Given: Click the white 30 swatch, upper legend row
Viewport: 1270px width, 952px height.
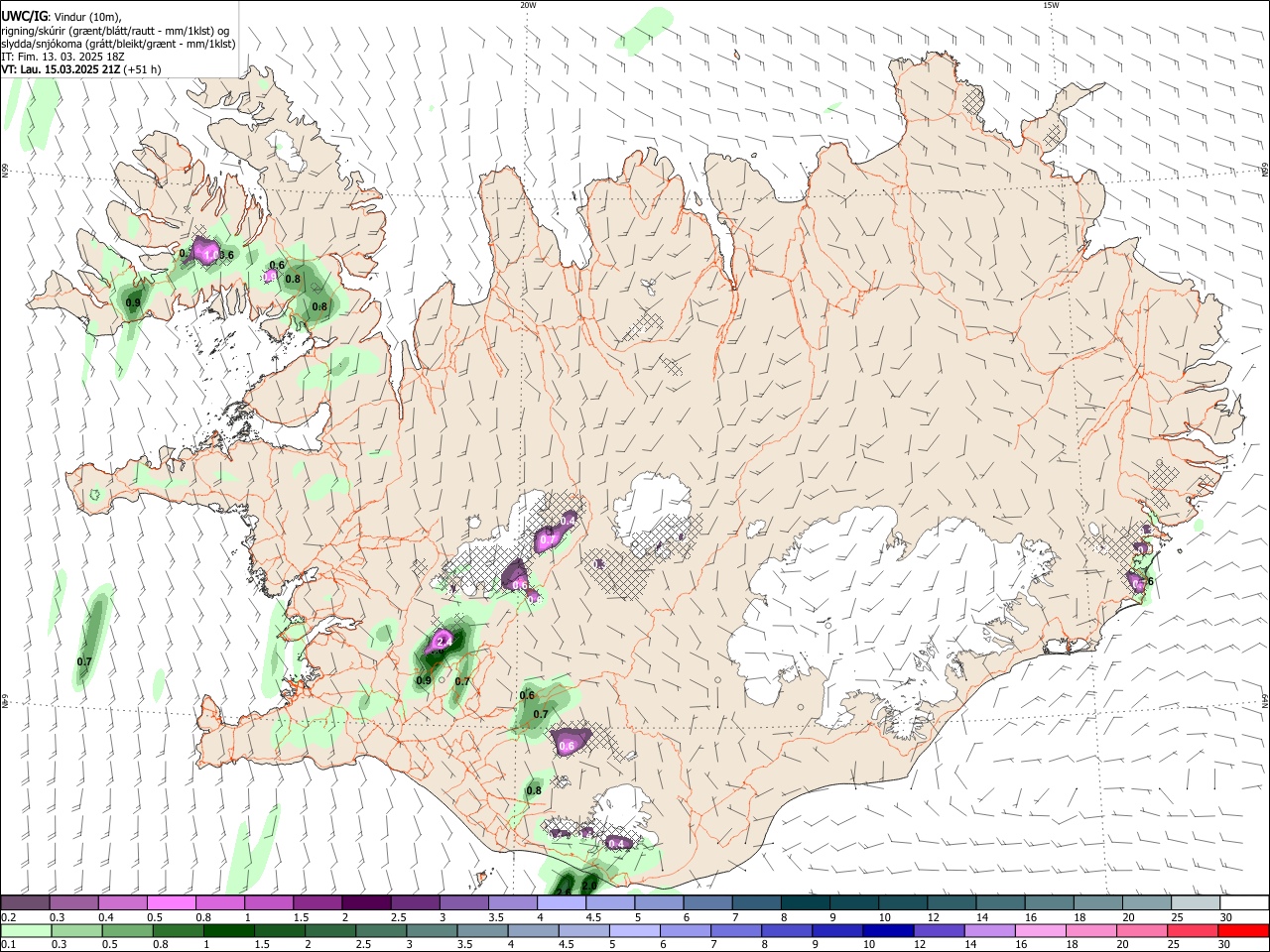Looking at the screenshot, I should (1245, 902).
